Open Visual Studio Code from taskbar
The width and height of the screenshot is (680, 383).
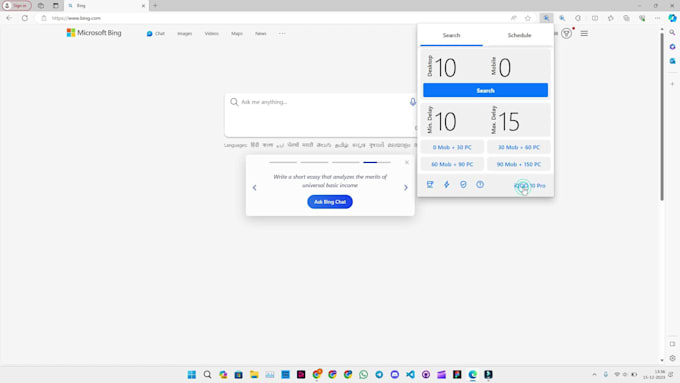410,375
